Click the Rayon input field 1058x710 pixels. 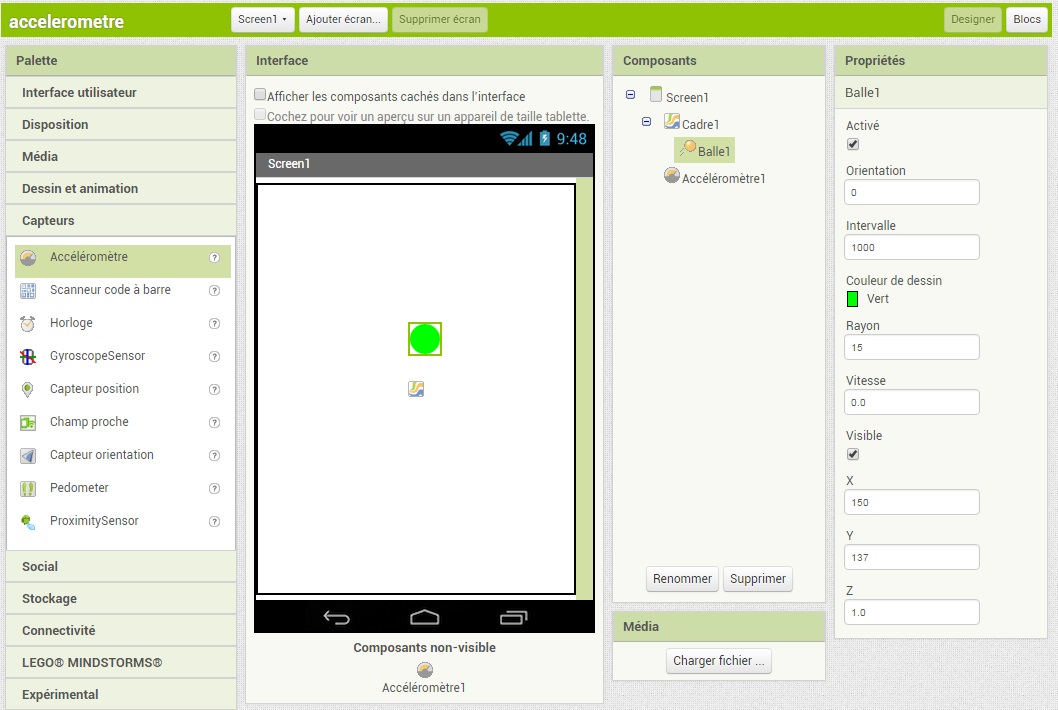pyautogui.click(x=912, y=347)
